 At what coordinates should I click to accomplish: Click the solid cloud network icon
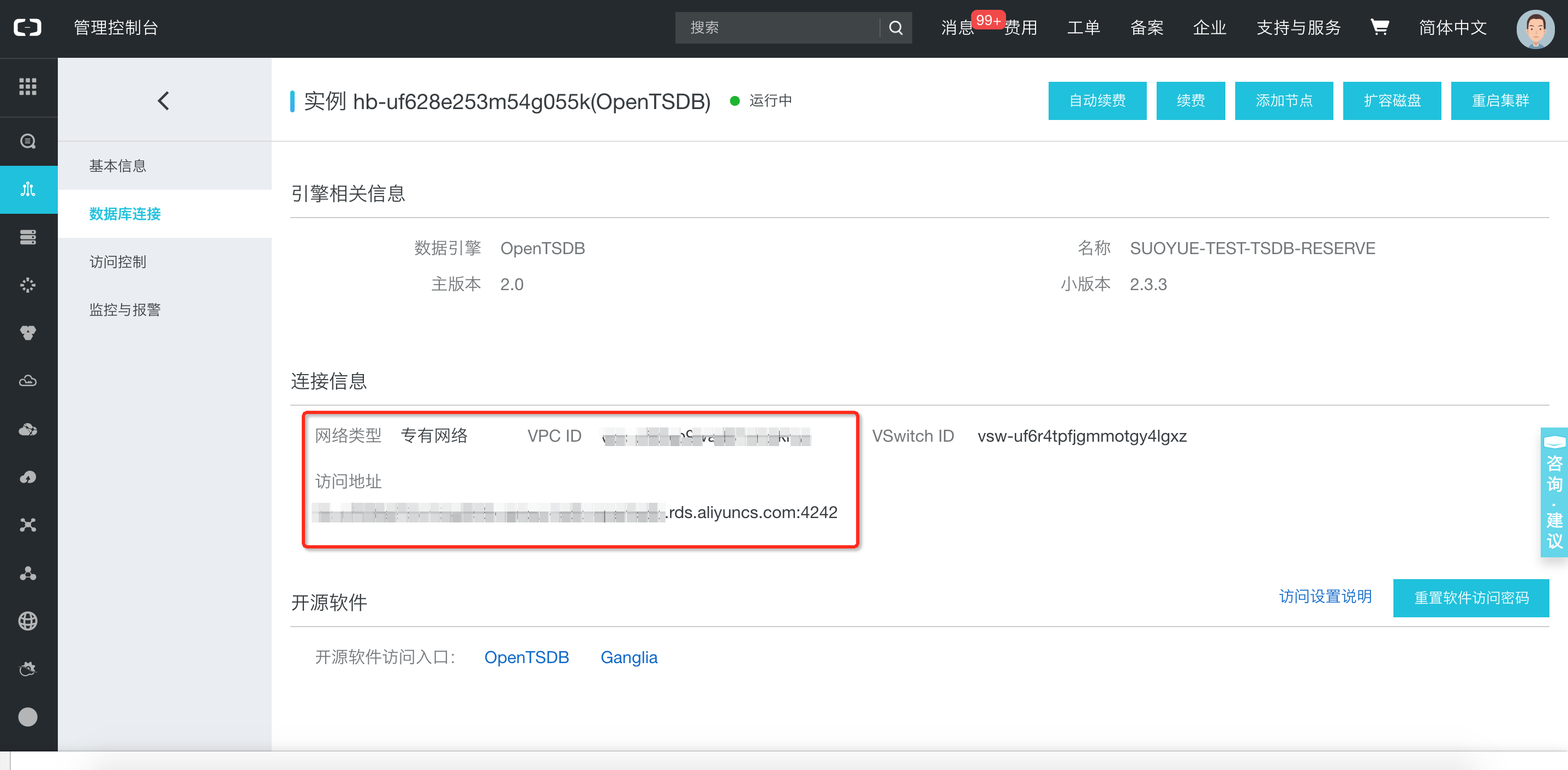pyautogui.click(x=28, y=429)
